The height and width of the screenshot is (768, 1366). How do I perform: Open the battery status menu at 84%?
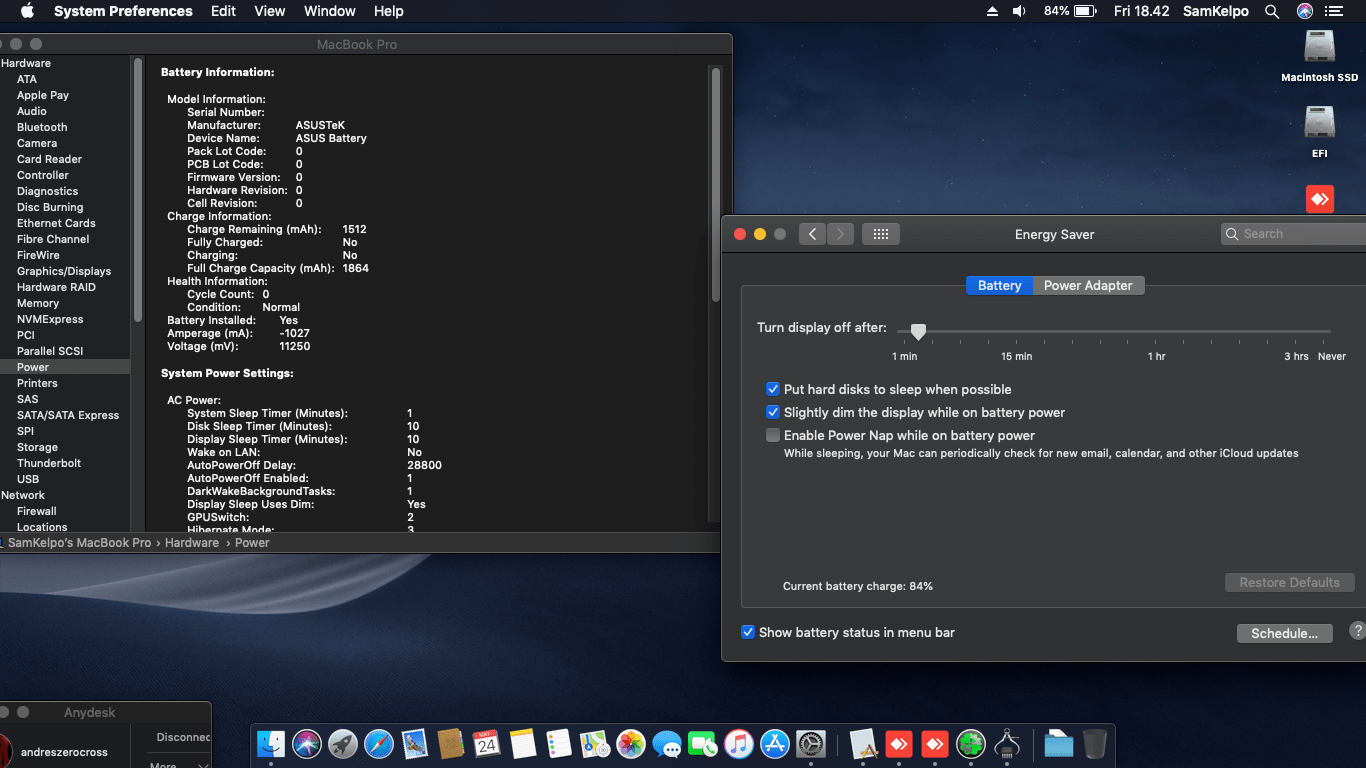point(1070,11)
